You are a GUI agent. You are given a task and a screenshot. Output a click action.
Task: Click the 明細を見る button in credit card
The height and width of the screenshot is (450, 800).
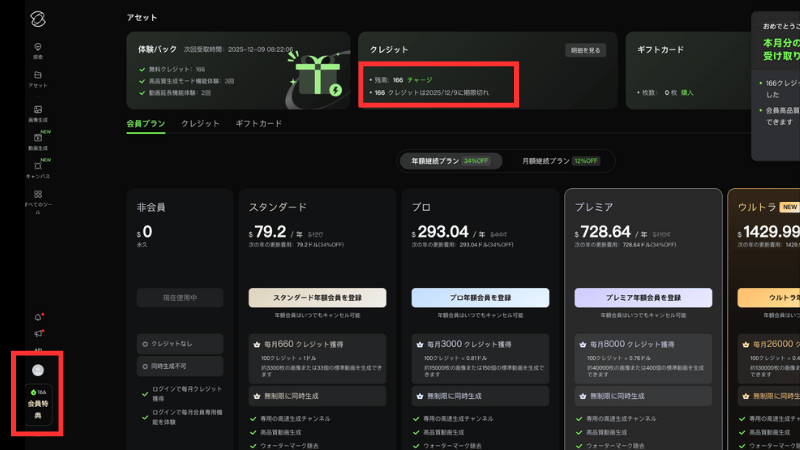(586, 49)
